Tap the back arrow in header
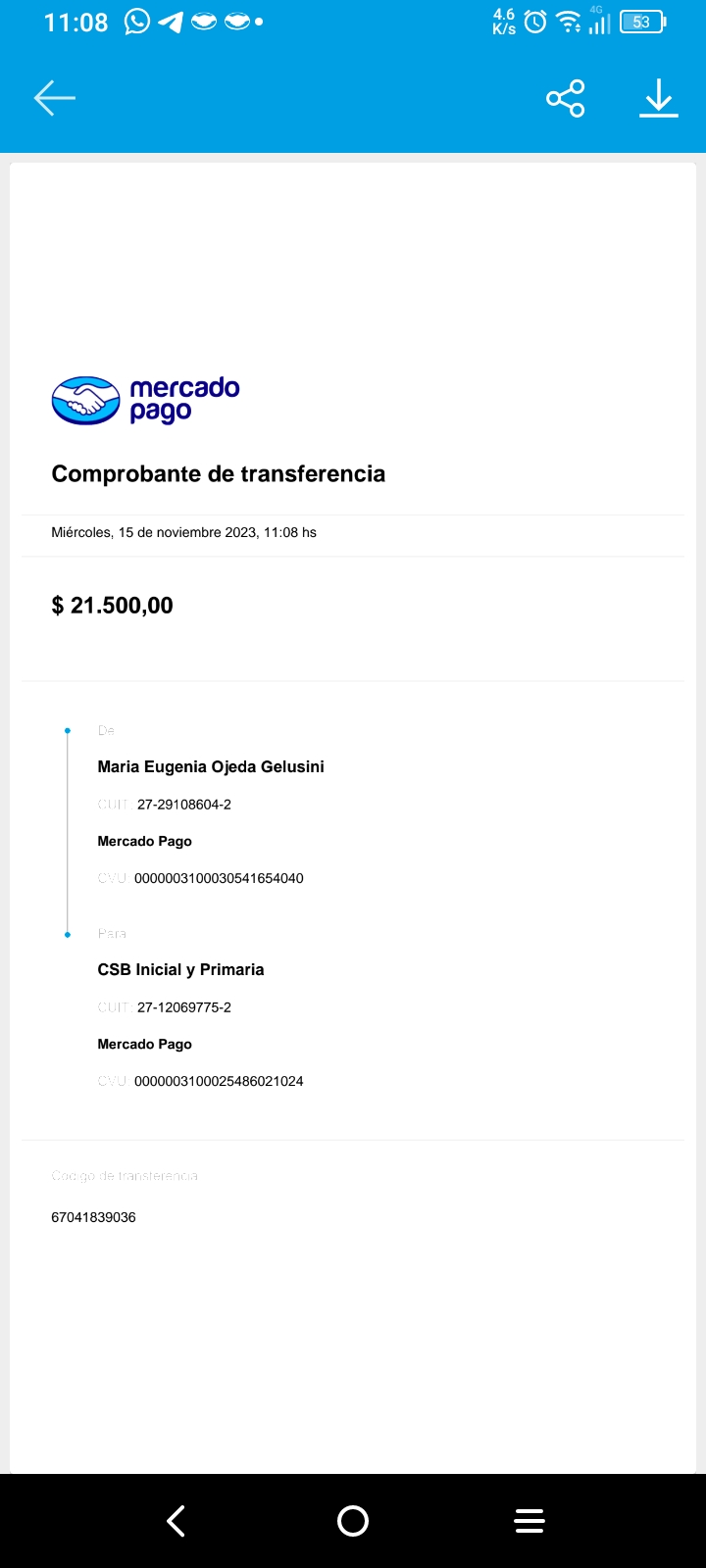Image resolution: width=706 pixels, height=1568 pixels. click(x=55, y=98)
